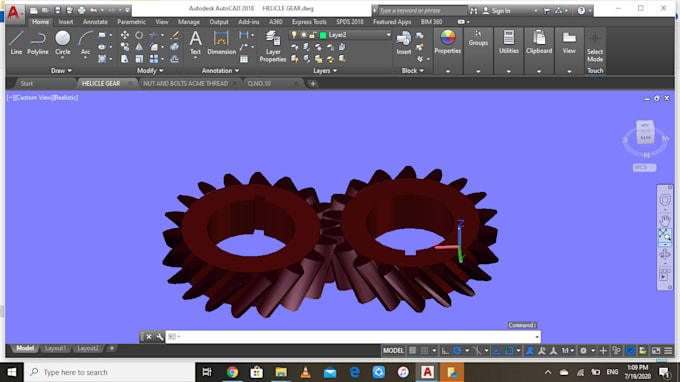The image size is (680, 382).
Task: Activate the Copy tool in Modify
Action: click(x=124, y=47)
